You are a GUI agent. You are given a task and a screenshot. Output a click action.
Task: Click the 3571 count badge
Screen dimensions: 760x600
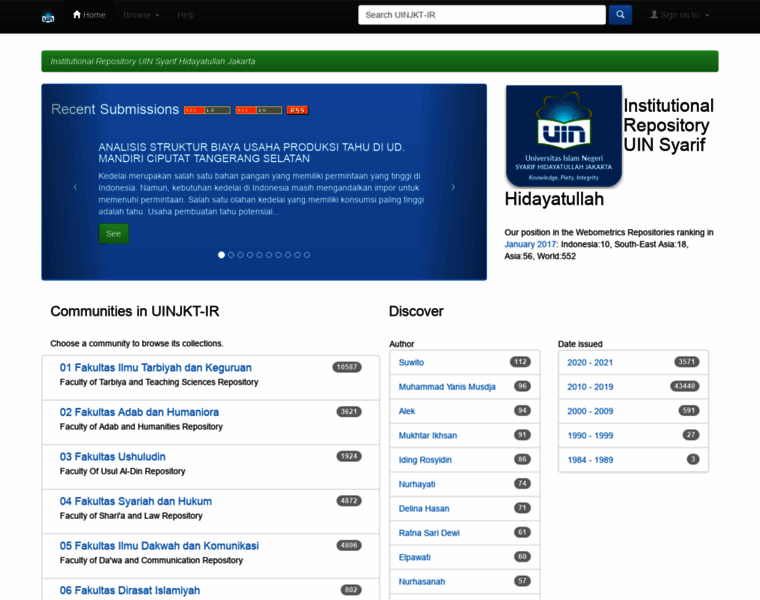687,362
